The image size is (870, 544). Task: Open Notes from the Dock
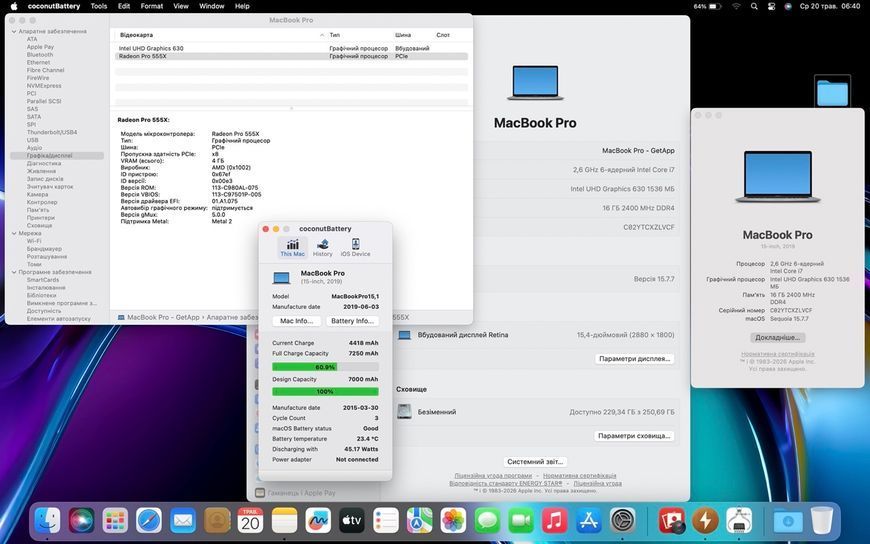tap(284, 521)
